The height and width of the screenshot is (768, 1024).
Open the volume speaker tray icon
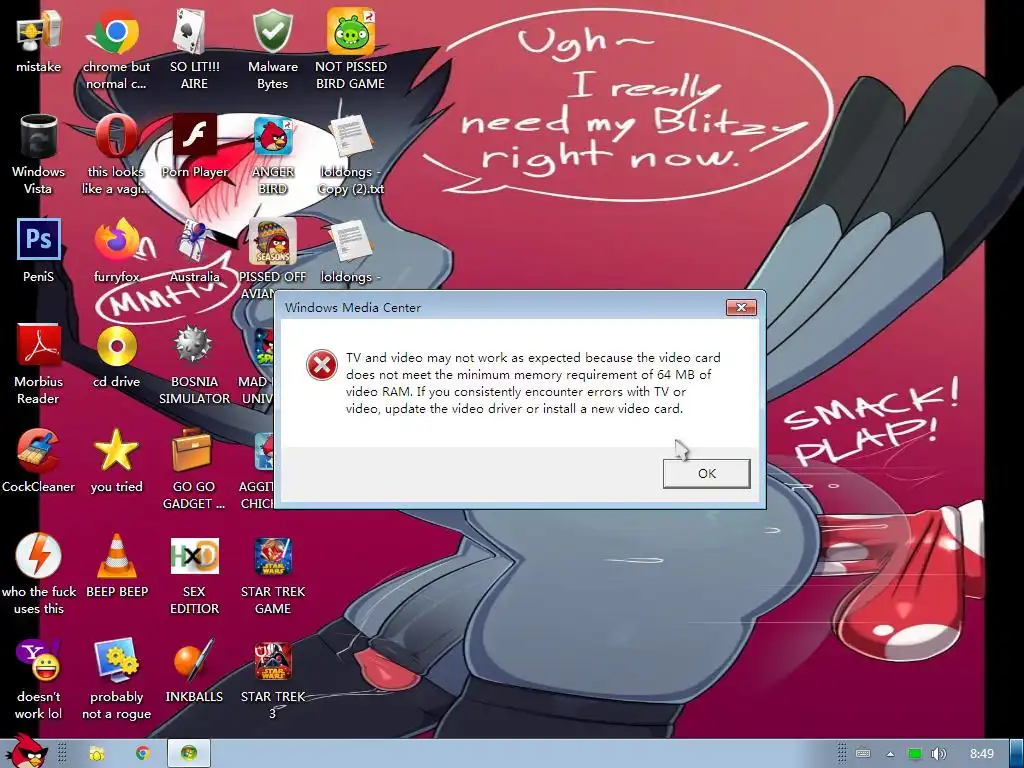click(938, 754)
